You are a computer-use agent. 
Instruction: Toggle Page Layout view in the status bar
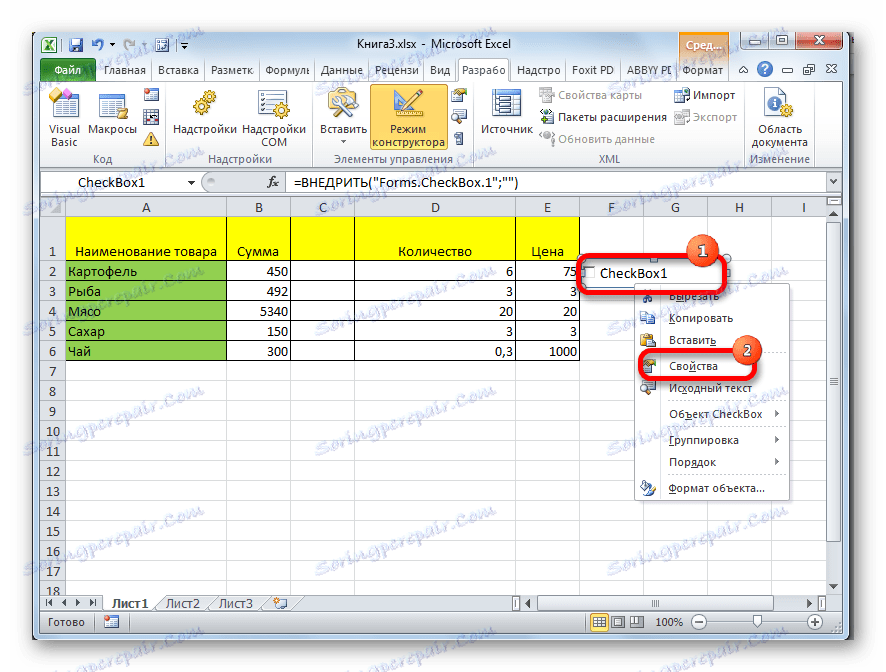617,621
